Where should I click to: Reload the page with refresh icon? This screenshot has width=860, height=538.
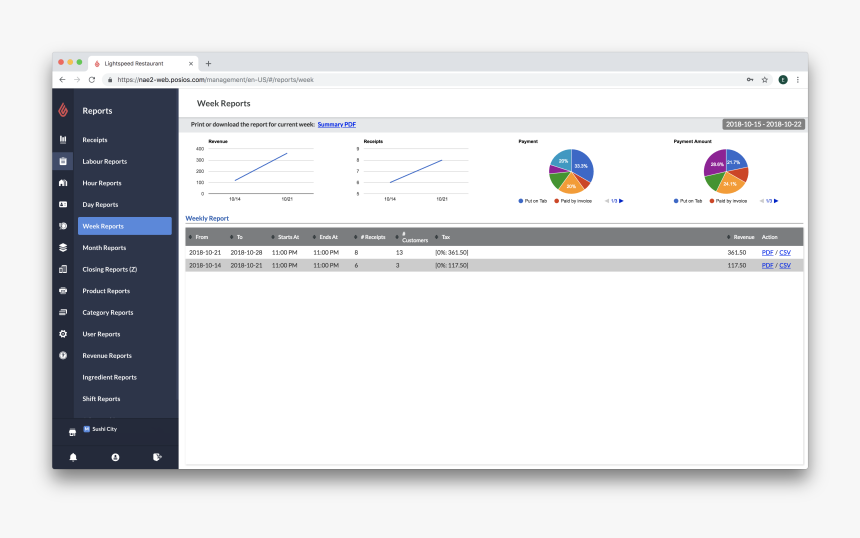[92, 80]
